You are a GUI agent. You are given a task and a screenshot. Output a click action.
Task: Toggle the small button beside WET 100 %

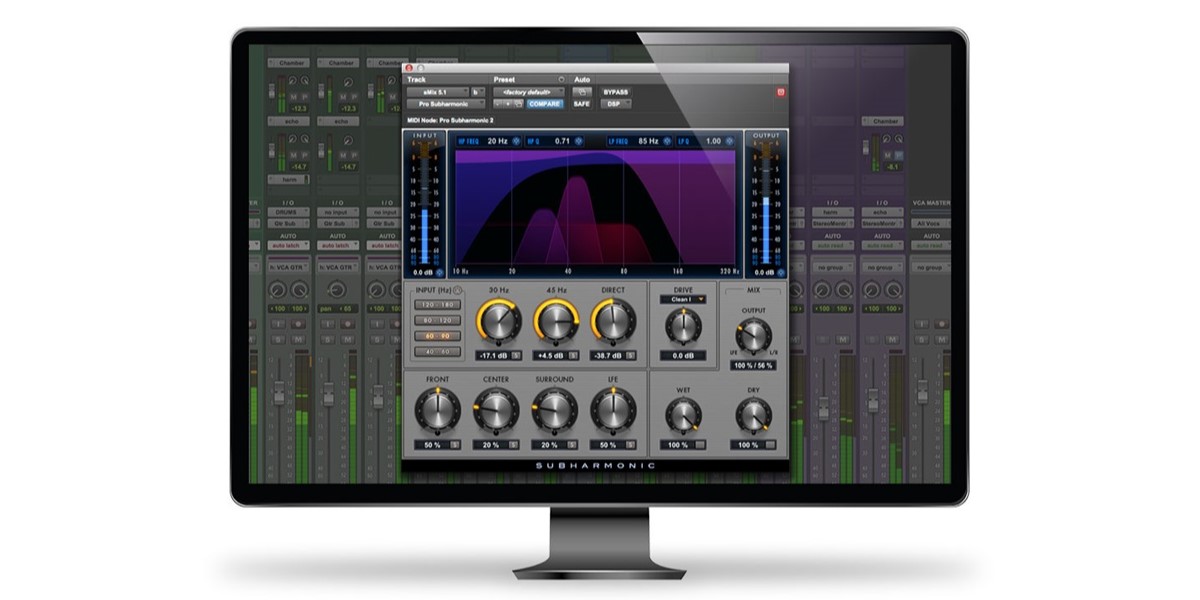tap(700, 444)
